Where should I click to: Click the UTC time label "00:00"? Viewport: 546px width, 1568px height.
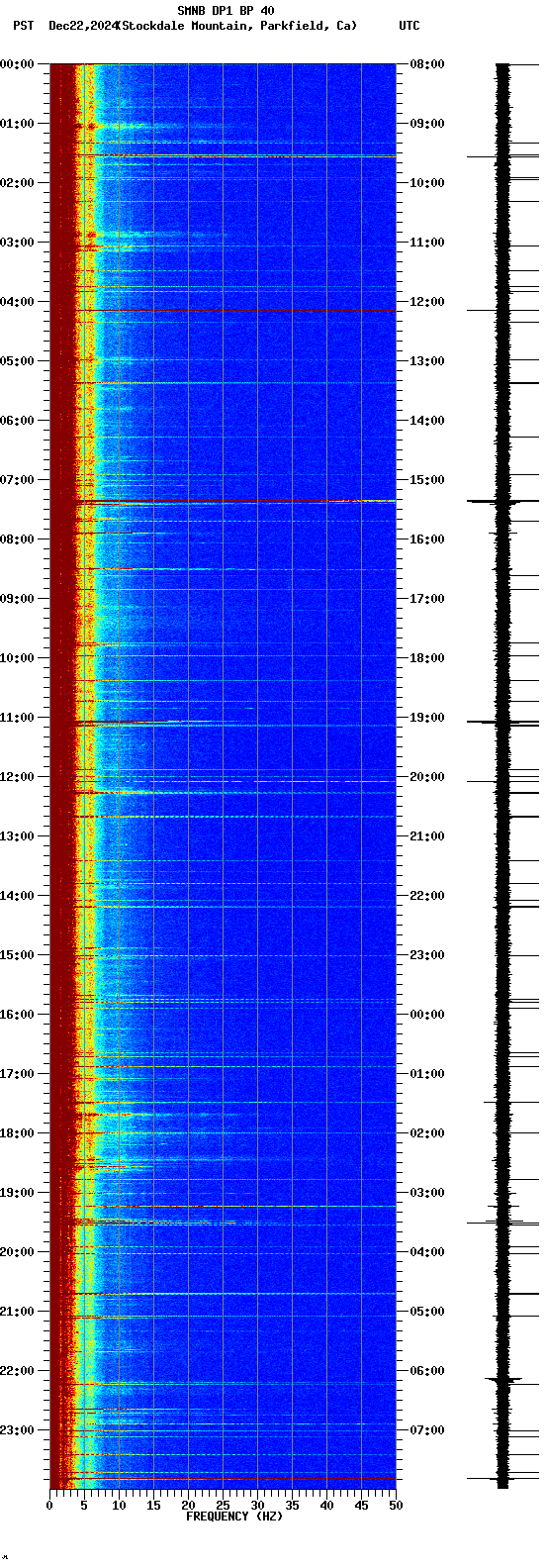coord(427,1015)
